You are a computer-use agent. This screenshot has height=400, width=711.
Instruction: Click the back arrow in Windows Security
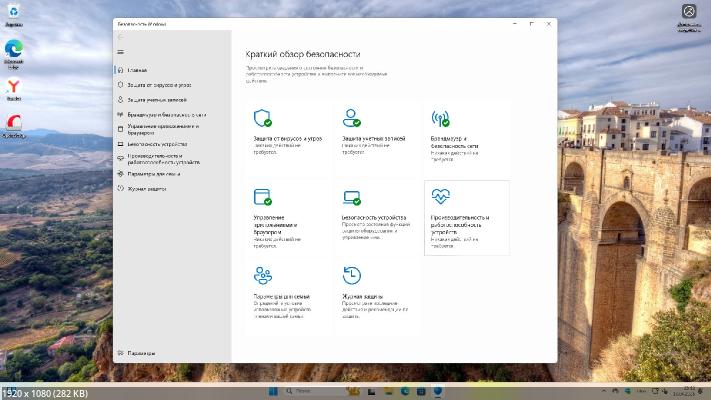(121, 37)
